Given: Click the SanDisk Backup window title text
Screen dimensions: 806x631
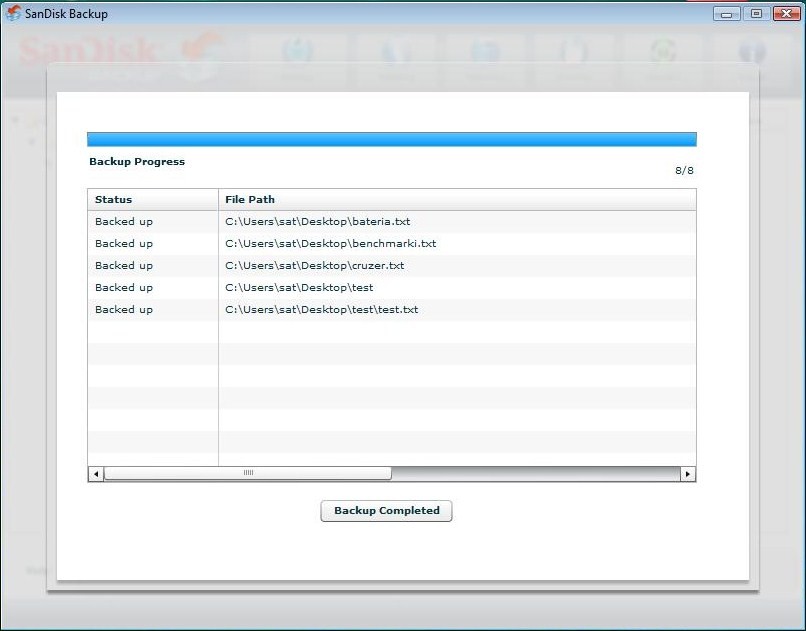Looking at the screenshot, I should tap(66, 13).
